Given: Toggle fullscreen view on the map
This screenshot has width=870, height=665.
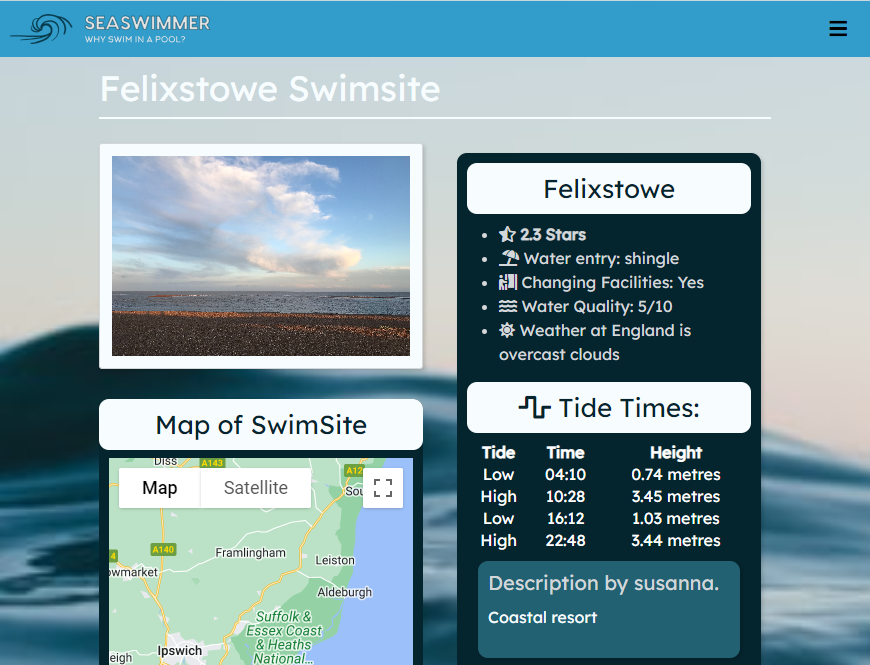Looking at the screenshot, I should [x=383, y=488].
